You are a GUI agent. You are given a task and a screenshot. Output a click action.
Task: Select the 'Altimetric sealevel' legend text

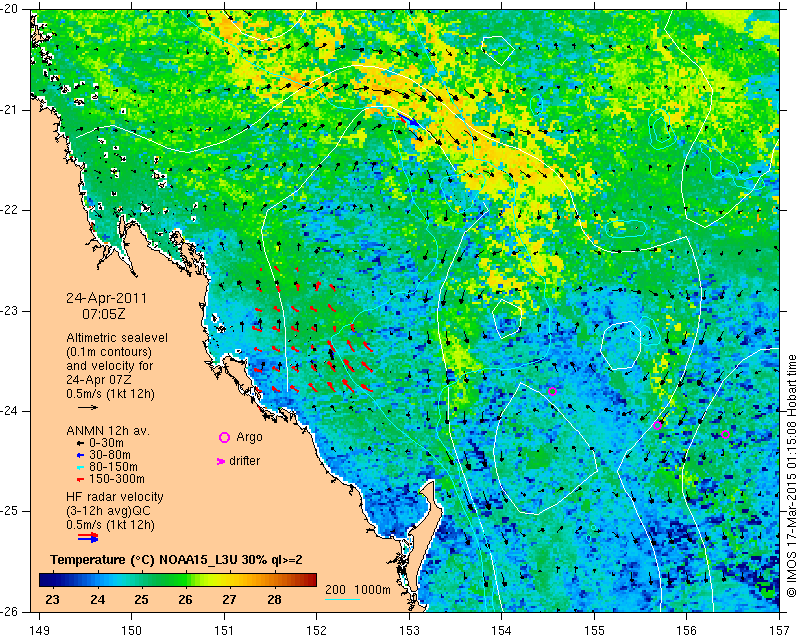click(117, 338)
